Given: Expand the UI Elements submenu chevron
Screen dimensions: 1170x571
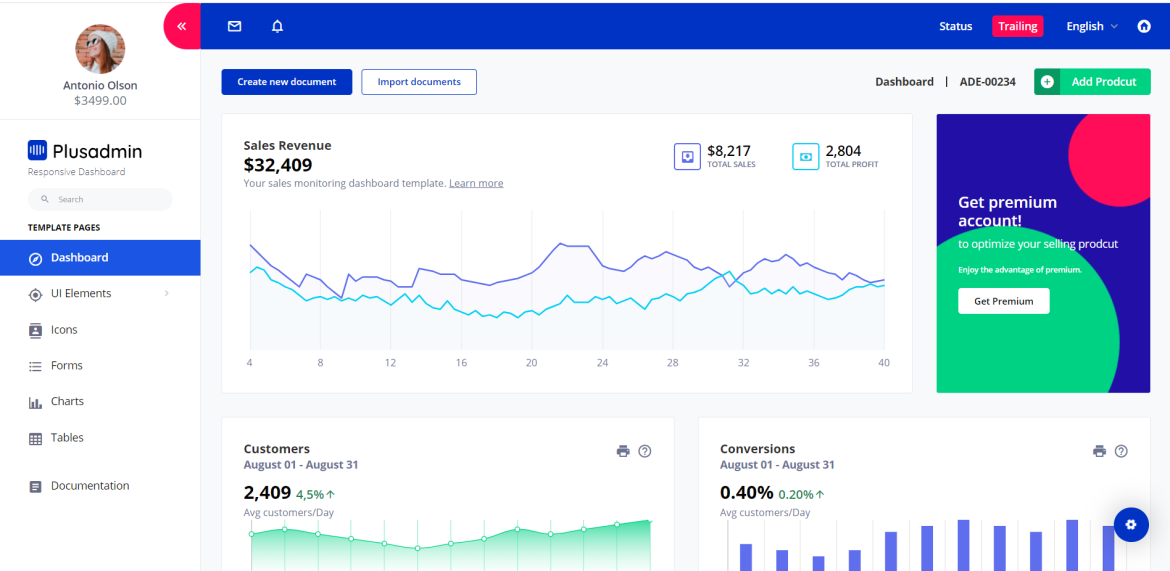Looking at the screenshot, I should pyautogui.click(x=166, y=293).
